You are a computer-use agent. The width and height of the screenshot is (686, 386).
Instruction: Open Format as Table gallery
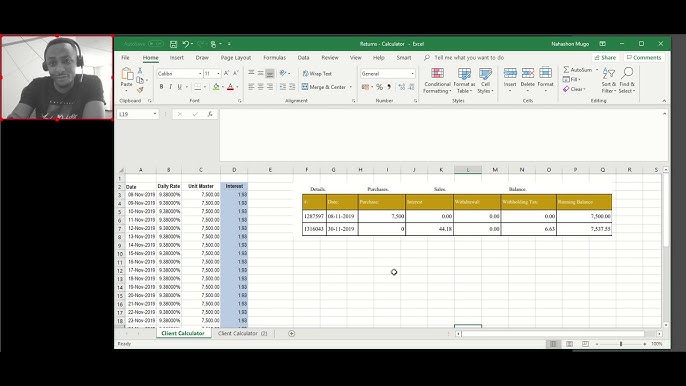click(464, 81)
